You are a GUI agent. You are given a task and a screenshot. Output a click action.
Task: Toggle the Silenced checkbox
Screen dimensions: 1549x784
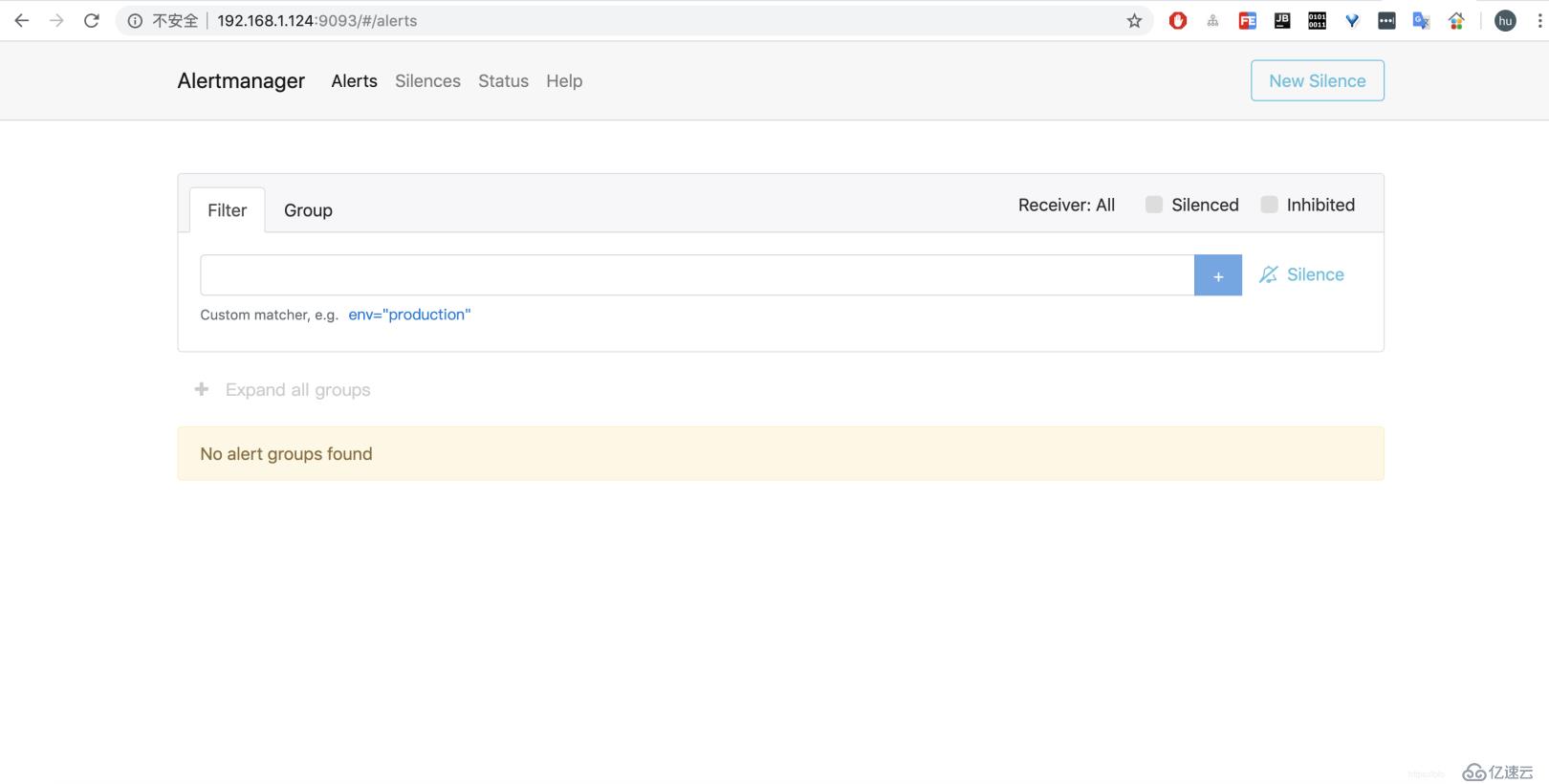click(1154, 205)
